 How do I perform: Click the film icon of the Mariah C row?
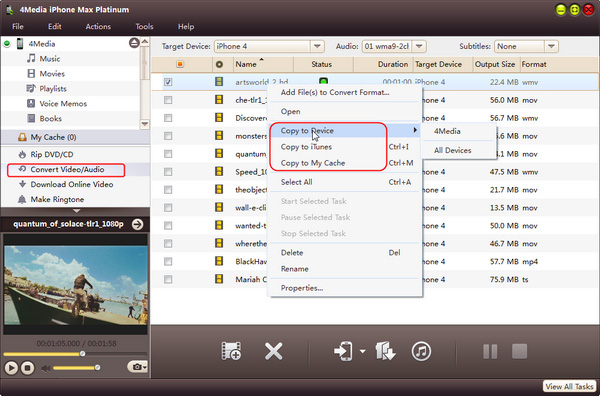(x=219, y=279)
